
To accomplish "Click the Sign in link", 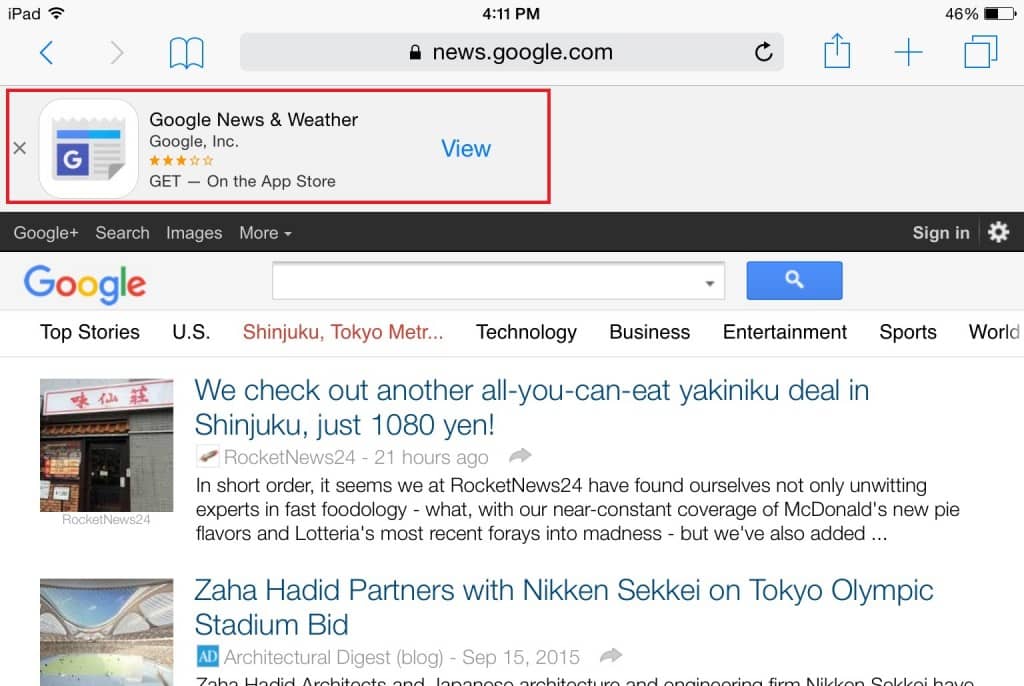I will click(941, 233).
